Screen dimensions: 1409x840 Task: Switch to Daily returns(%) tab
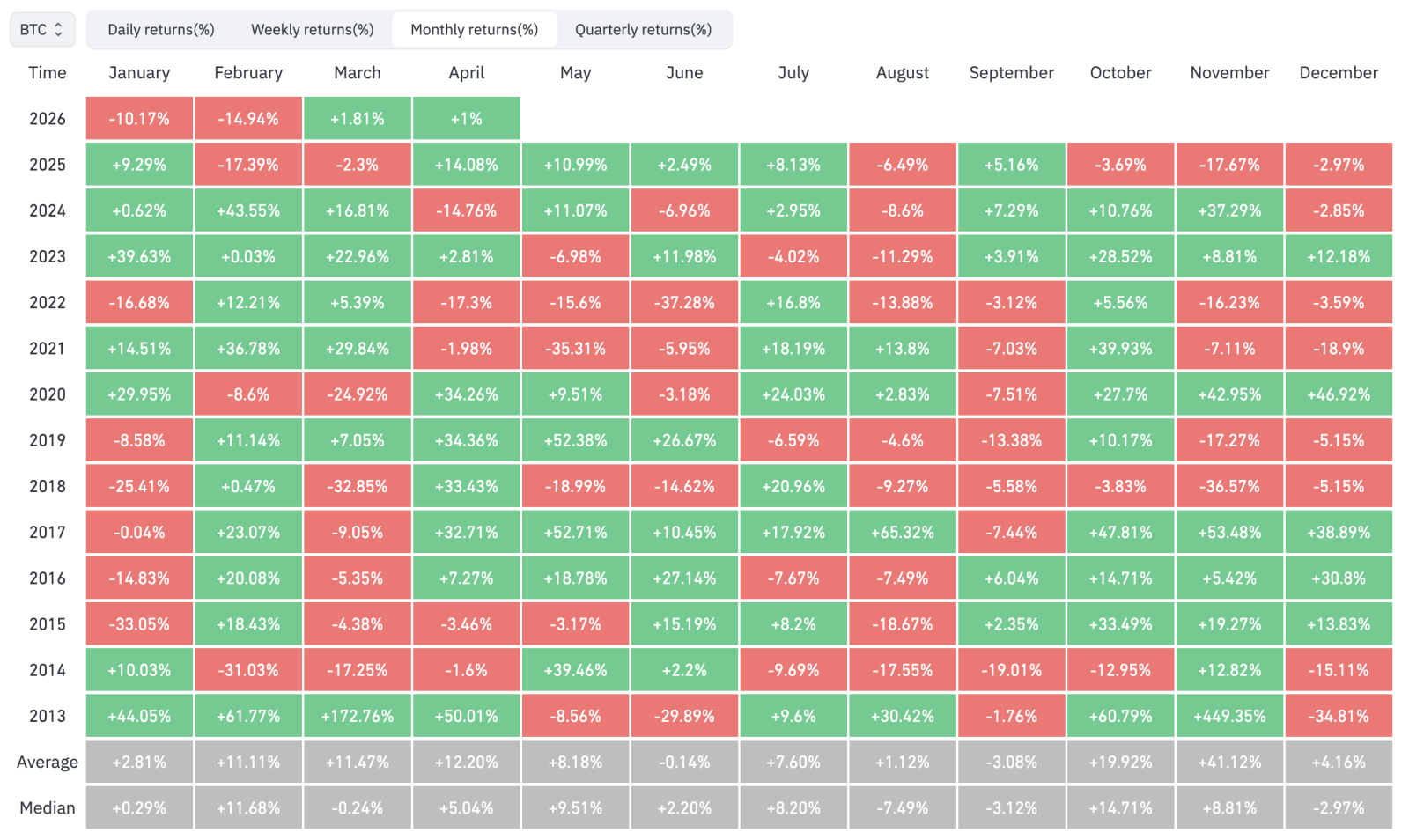click(x=161, y=29)
